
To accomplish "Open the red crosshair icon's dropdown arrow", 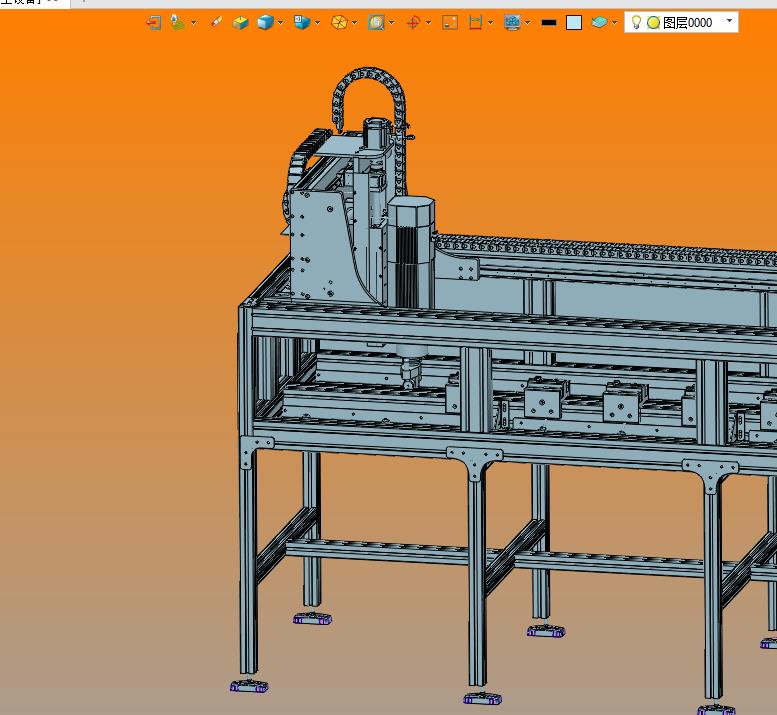I will (x=428, y=23).
